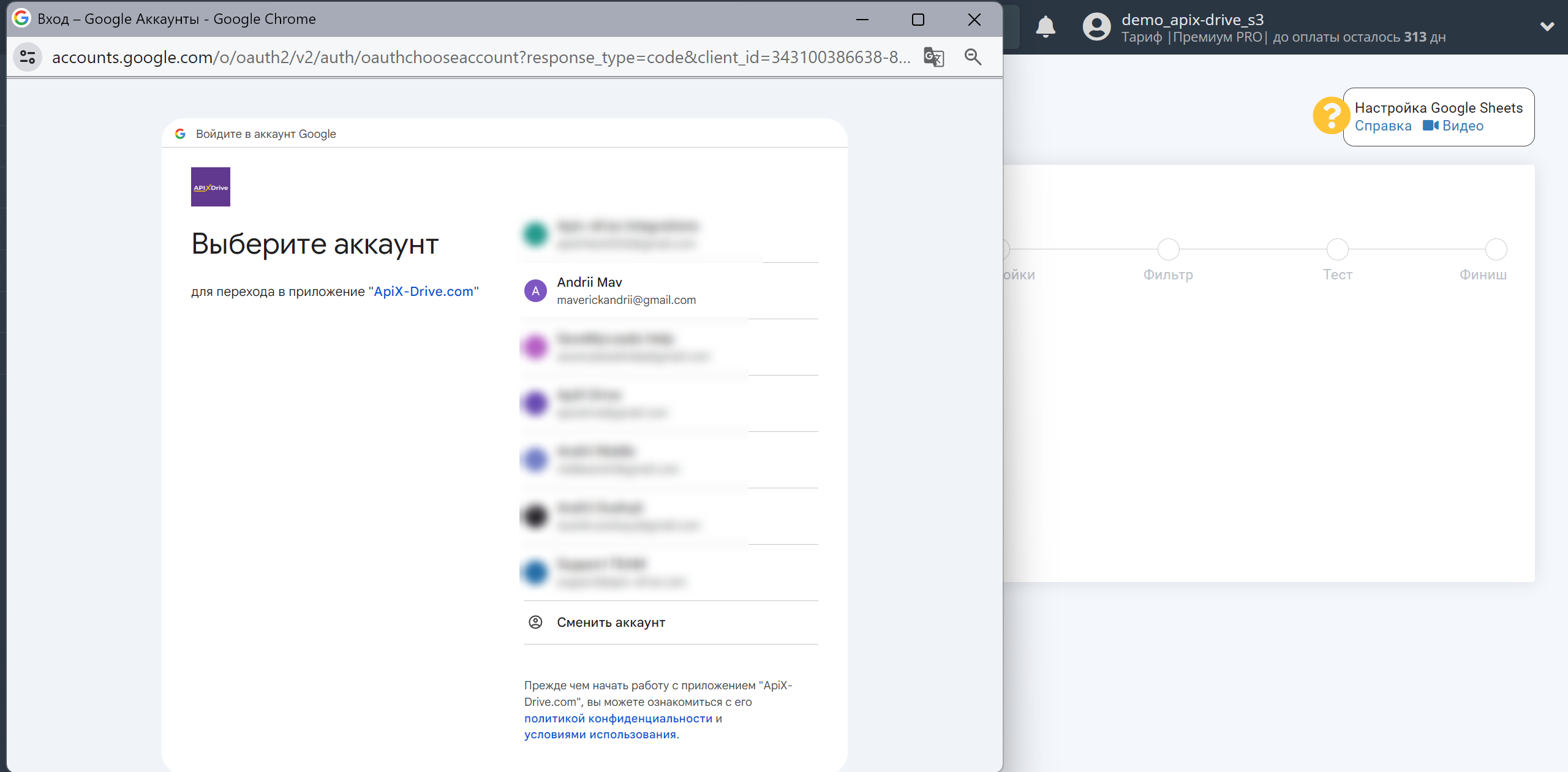The width and height of the screenshot is (1568, 772).
Task: Click the user avatar icon beside demo_apix-drive_s3
Action: pos(1096,27)
